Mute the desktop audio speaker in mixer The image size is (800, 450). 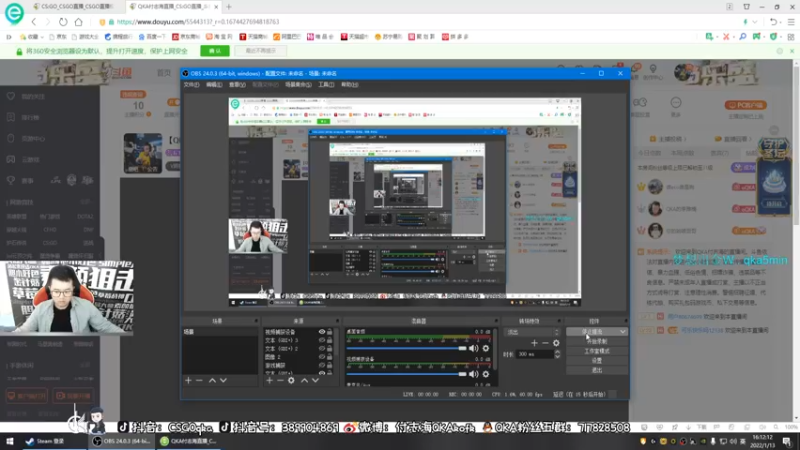tap(473, 348)
